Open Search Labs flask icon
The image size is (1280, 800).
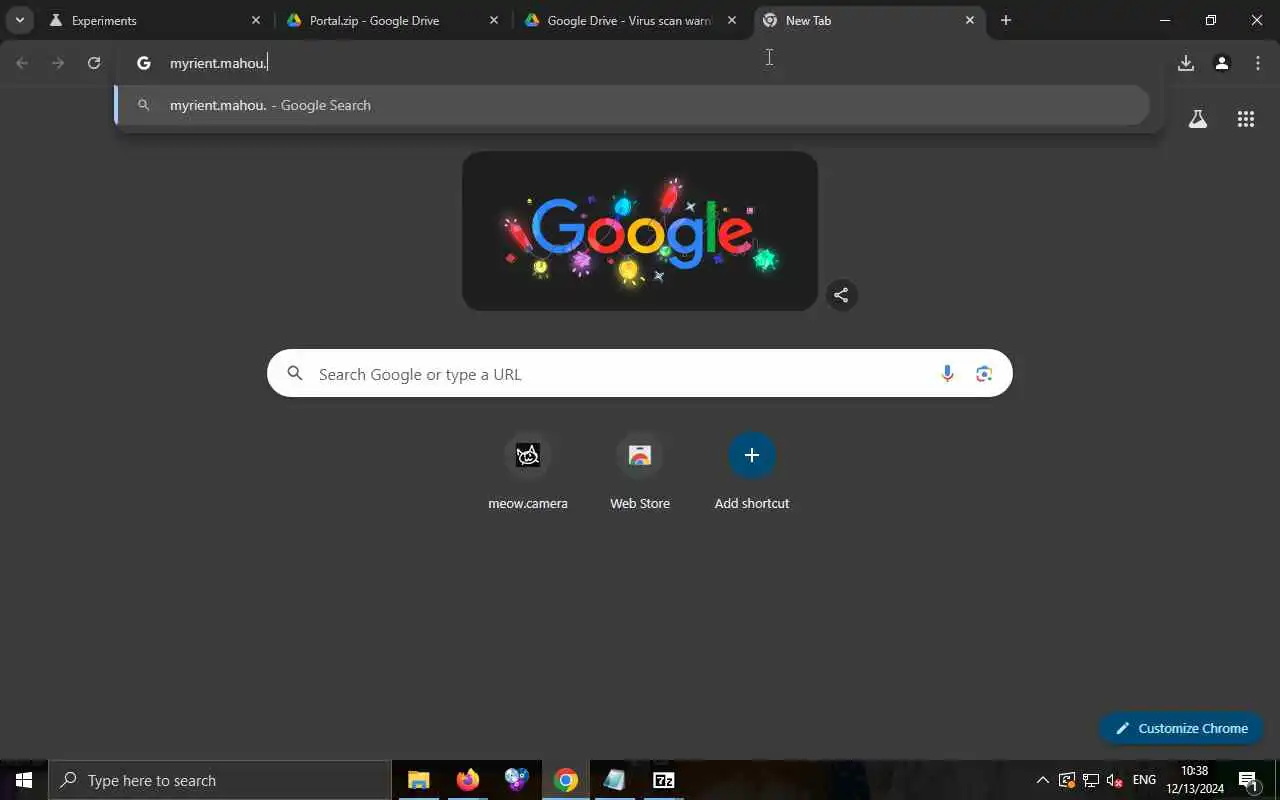click(1198, 119)
